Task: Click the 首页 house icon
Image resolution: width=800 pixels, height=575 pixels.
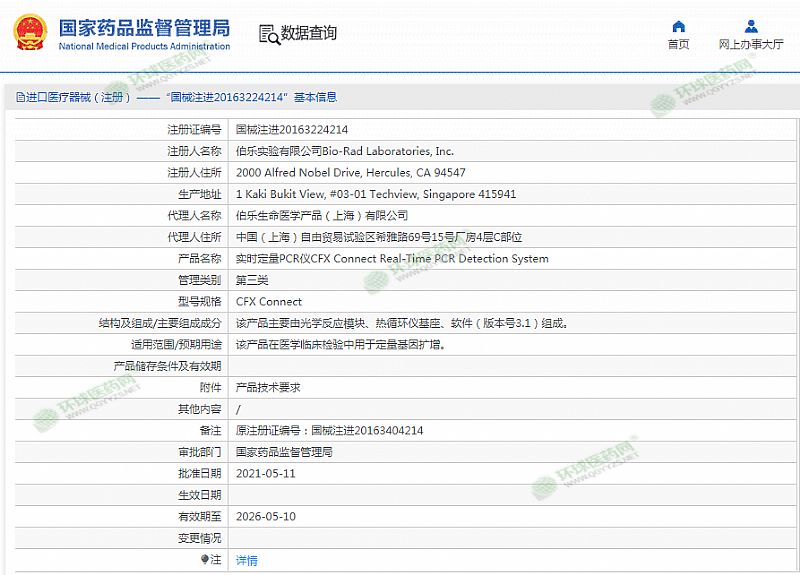Action: pyautogui.click(x=679, y=26)
